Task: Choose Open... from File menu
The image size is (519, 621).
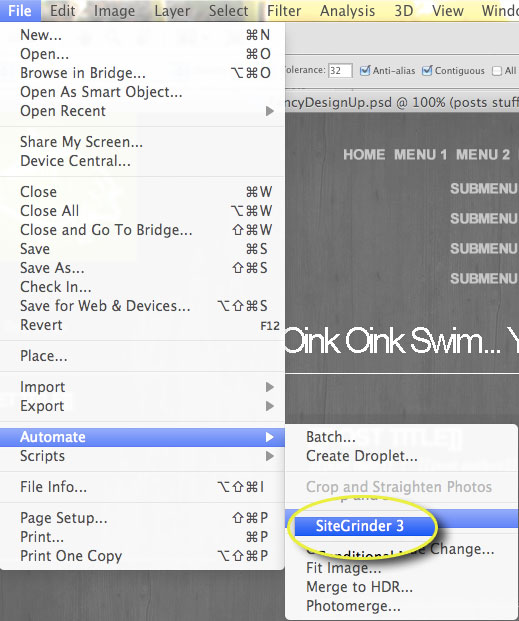Action: tap(142, 54)
